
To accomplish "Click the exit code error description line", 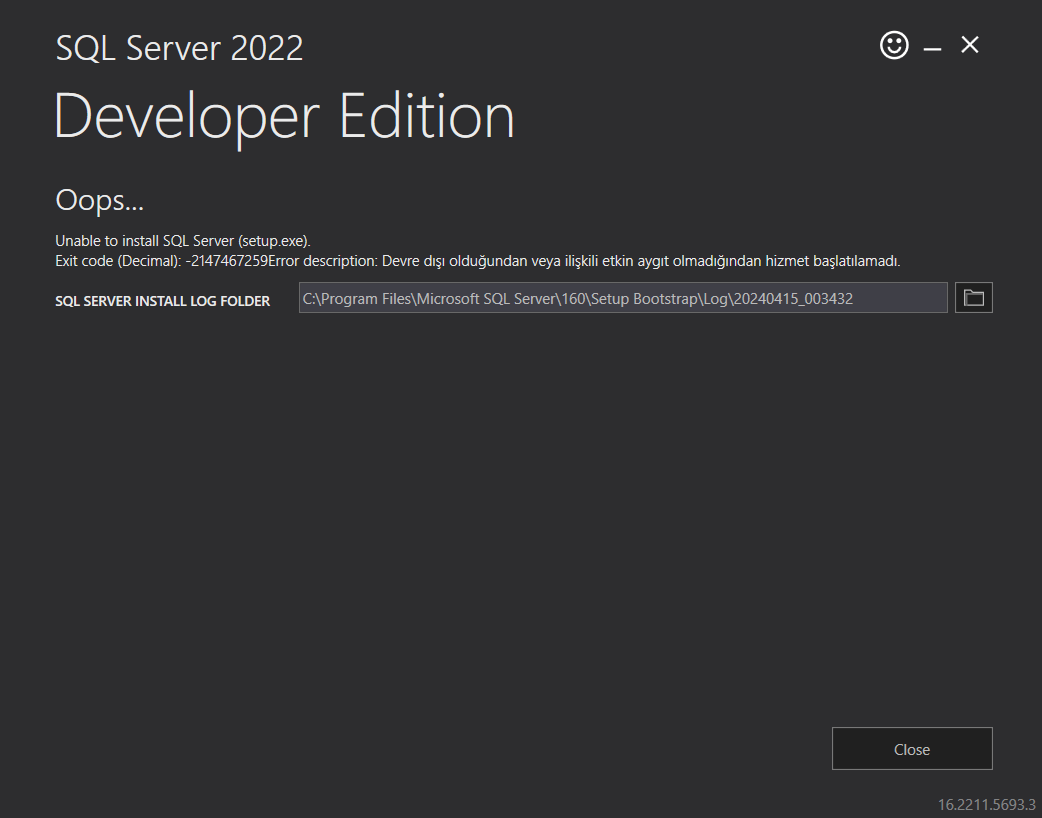I will pos(477,261).
